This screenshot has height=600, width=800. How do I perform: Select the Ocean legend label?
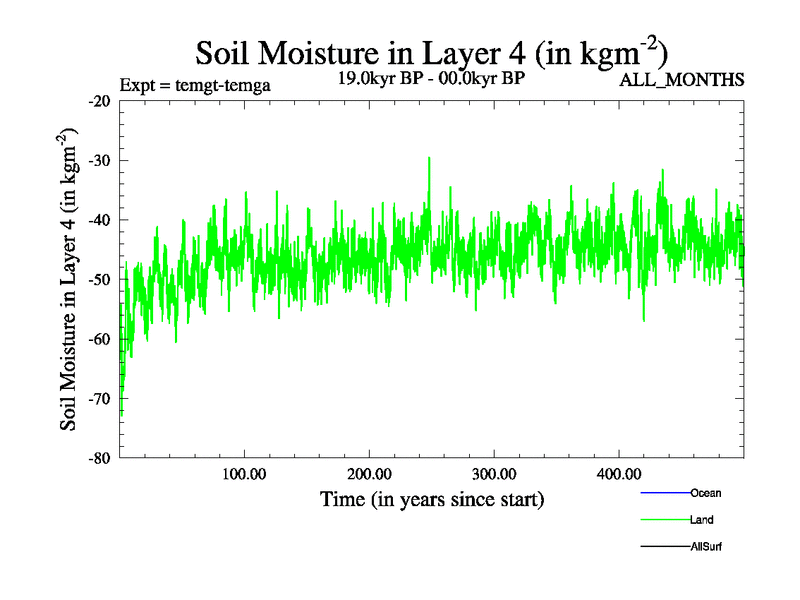(705, 493)
